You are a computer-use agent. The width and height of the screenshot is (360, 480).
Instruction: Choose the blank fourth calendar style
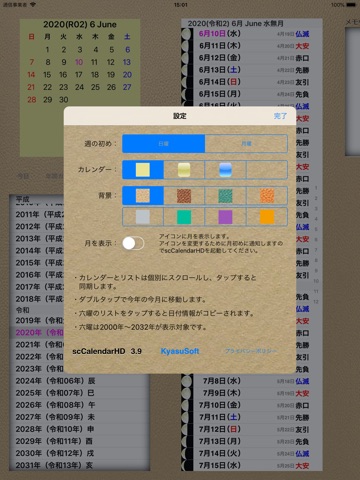(267, 170)
